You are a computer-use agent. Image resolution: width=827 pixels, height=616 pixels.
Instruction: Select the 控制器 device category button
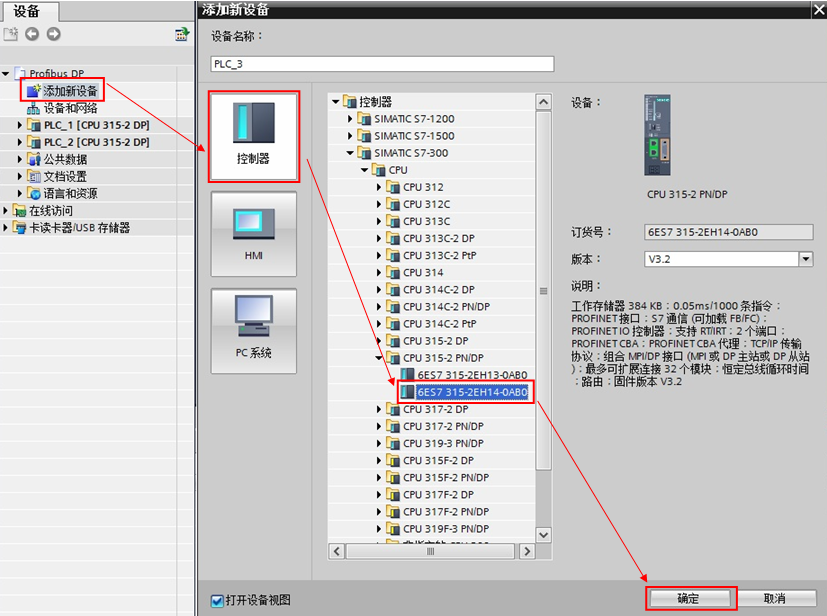point(254,137)
